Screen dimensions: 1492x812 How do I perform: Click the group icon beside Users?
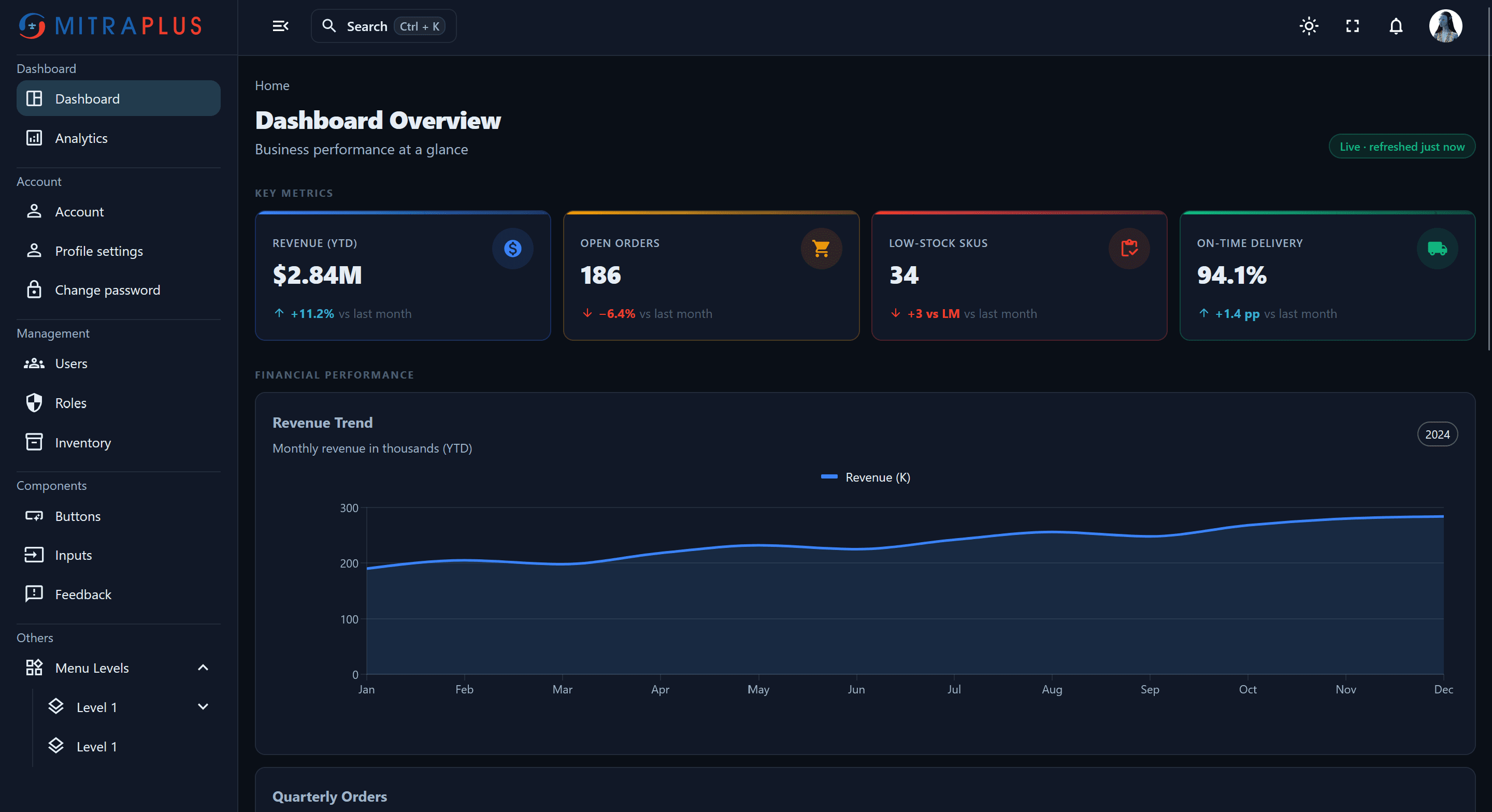click(34, 363)
